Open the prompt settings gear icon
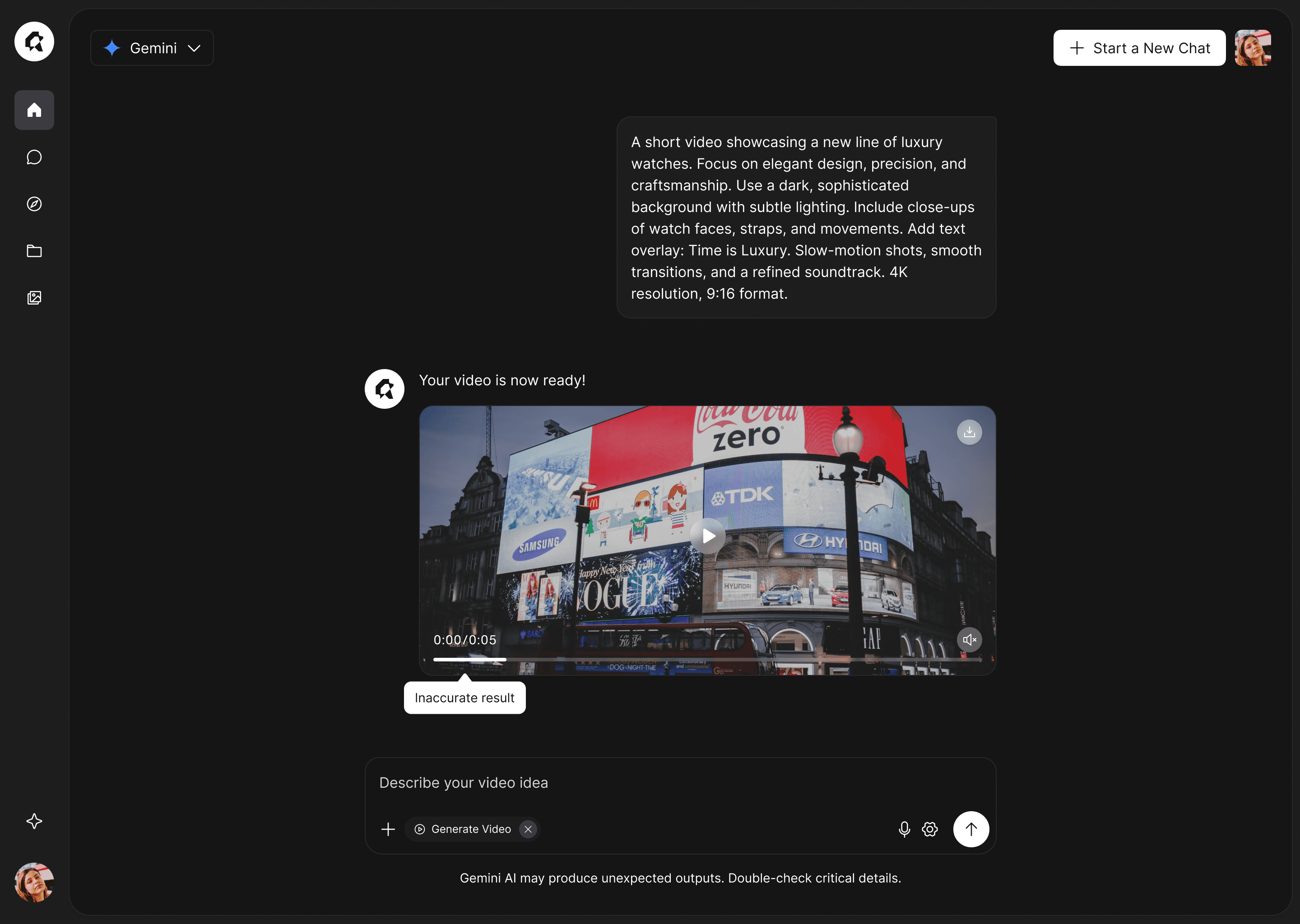1300x924 pixels. [929, 829]
